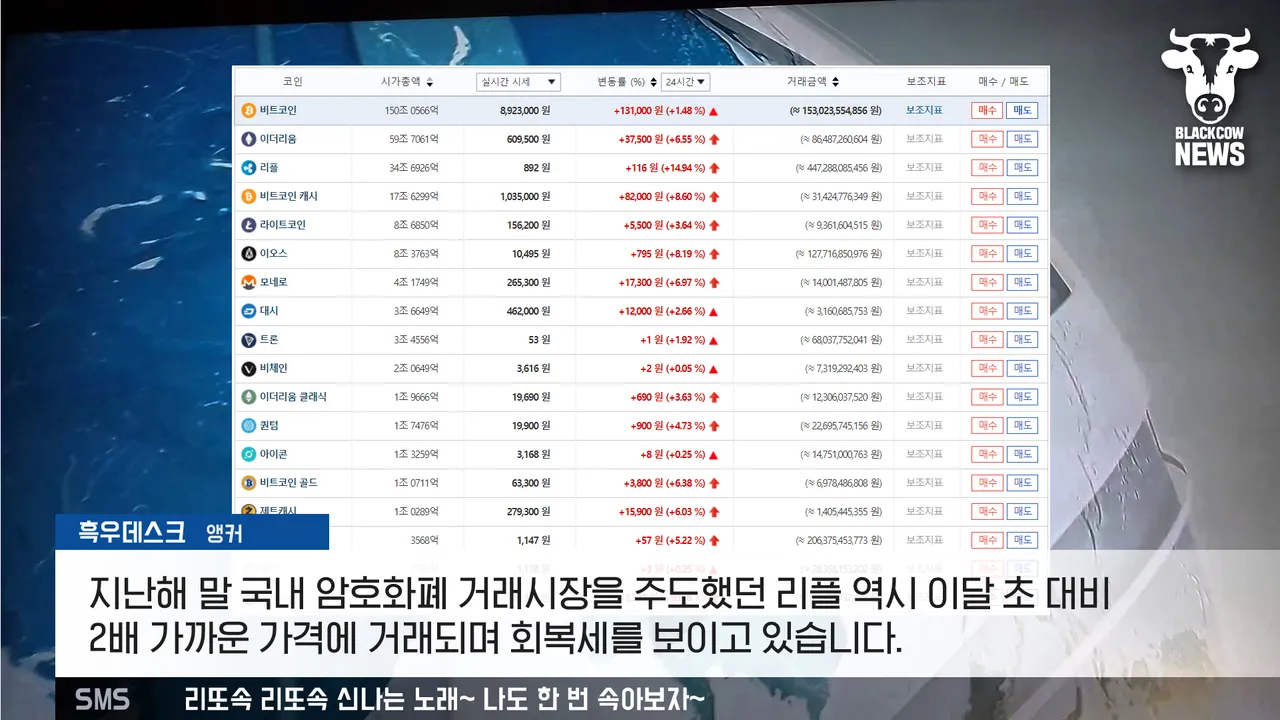
Task: Click 매도 in the 아이콘 row
Action: click(1022, 454)
